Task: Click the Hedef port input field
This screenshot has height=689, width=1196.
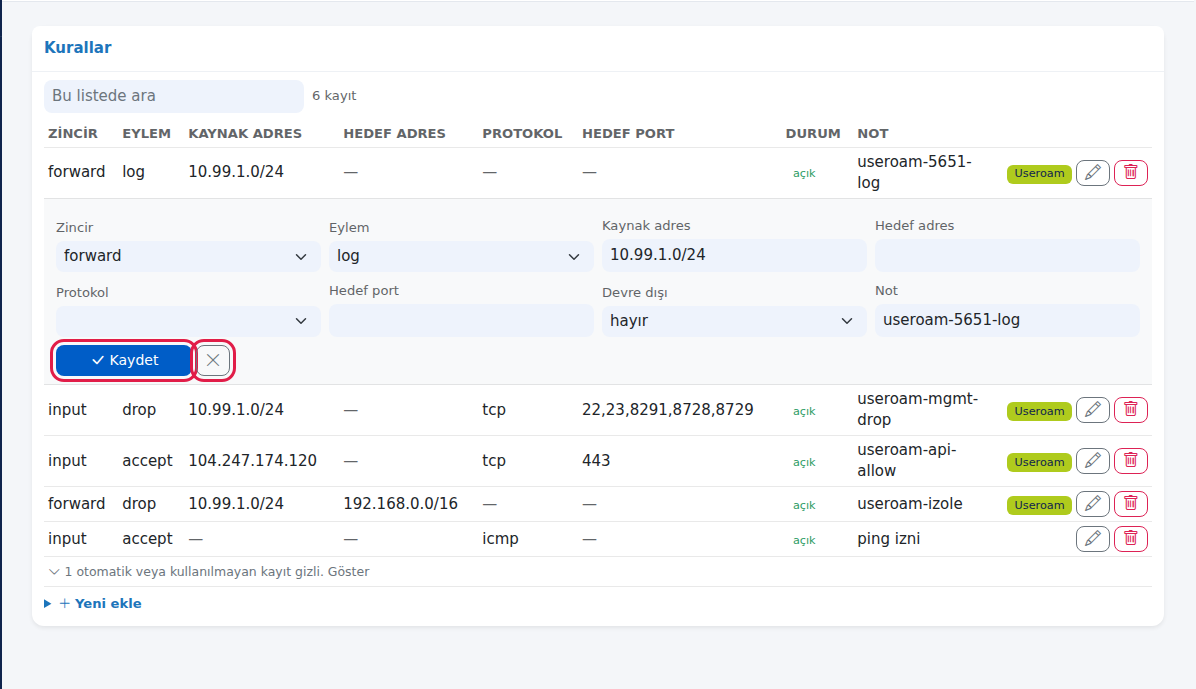Action: pos(461,320)
